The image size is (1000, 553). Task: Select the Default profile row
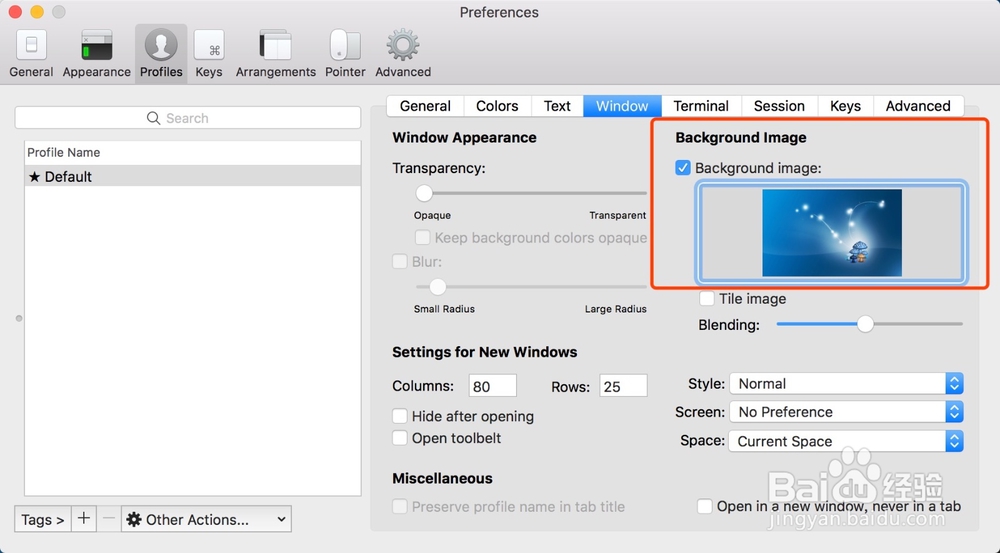[193, 177]
